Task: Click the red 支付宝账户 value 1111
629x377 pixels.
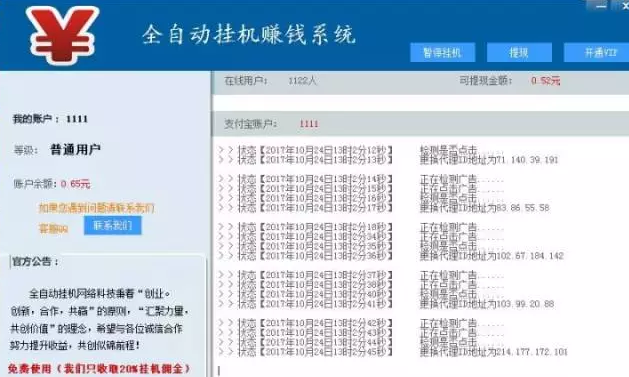Action: pos(309,124)
